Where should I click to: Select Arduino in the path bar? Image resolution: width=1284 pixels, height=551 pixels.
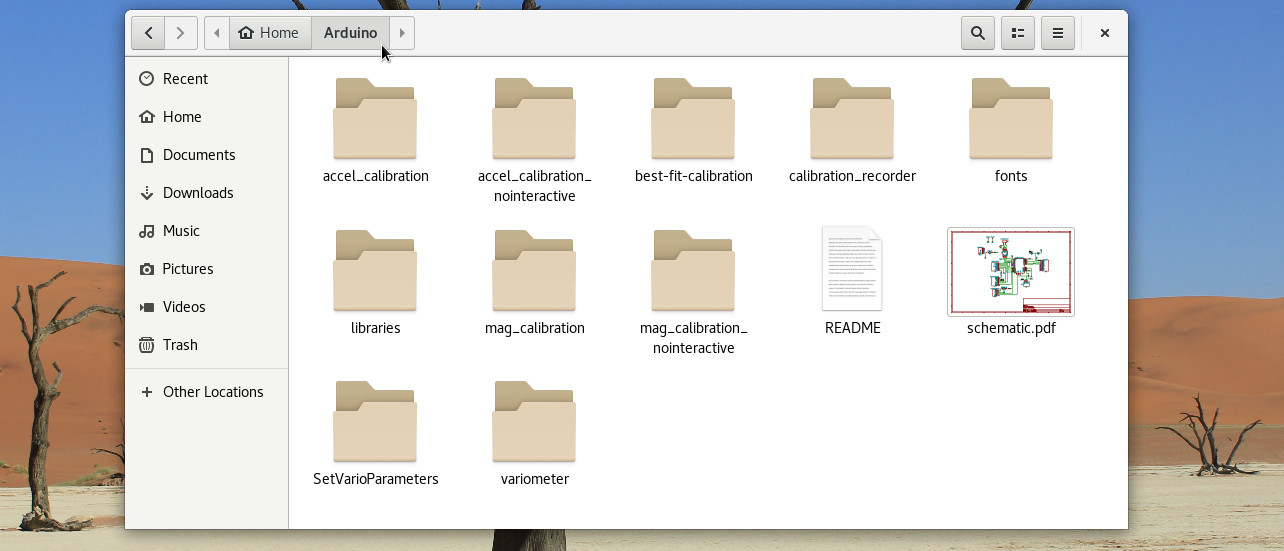click(350, 33)
